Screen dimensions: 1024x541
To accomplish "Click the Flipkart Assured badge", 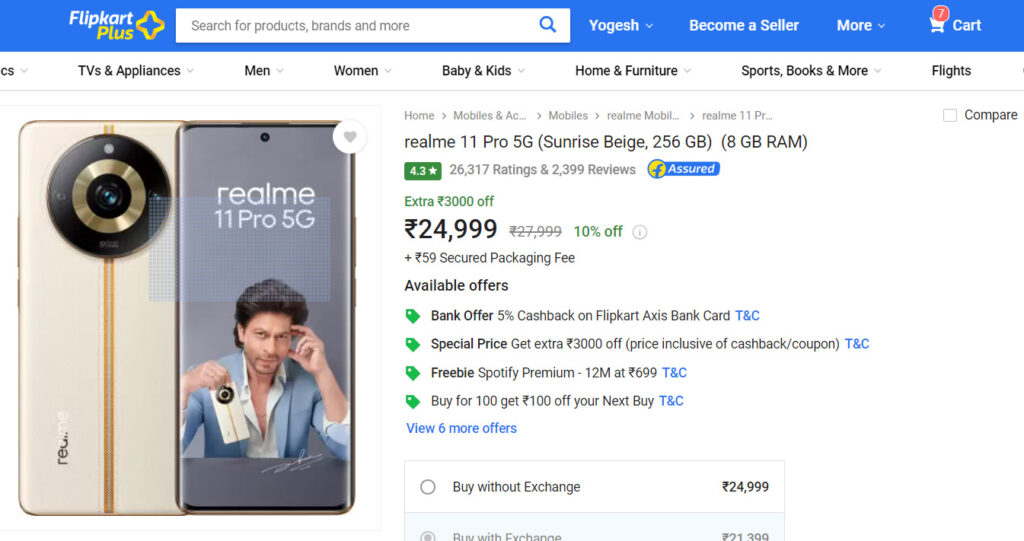I will coord(684,169).
